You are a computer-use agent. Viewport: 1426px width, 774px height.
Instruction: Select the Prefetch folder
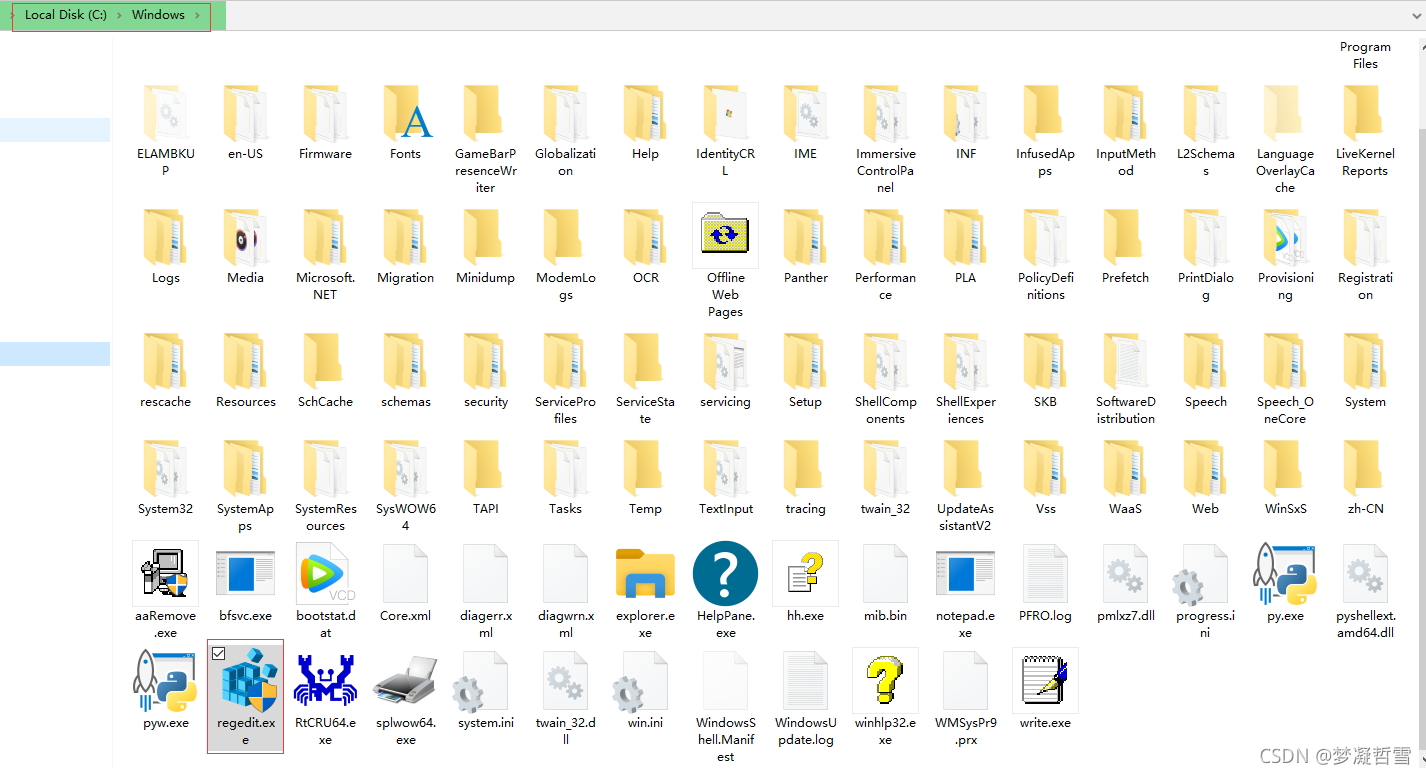(x=1125, y=246)
